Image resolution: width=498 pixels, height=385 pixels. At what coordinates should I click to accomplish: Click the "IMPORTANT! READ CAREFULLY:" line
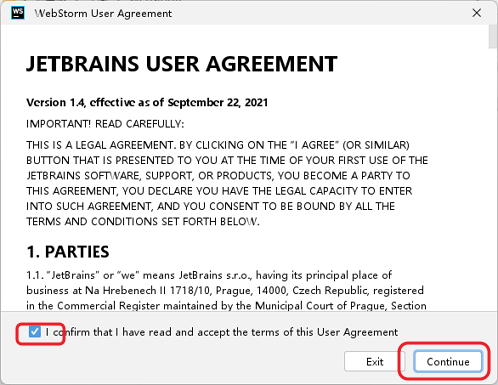105,124
